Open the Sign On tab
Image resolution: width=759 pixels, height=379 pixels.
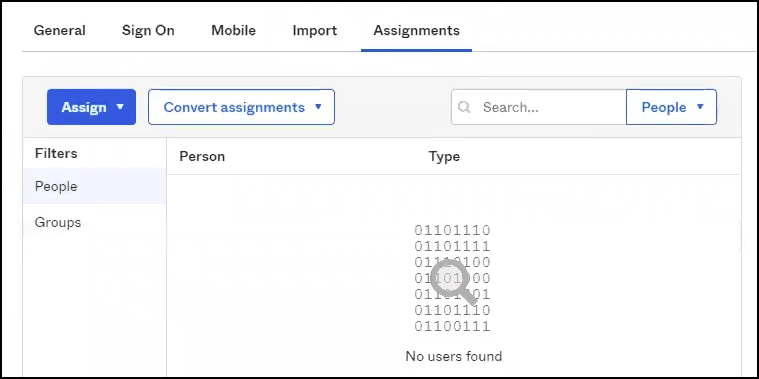148,30
